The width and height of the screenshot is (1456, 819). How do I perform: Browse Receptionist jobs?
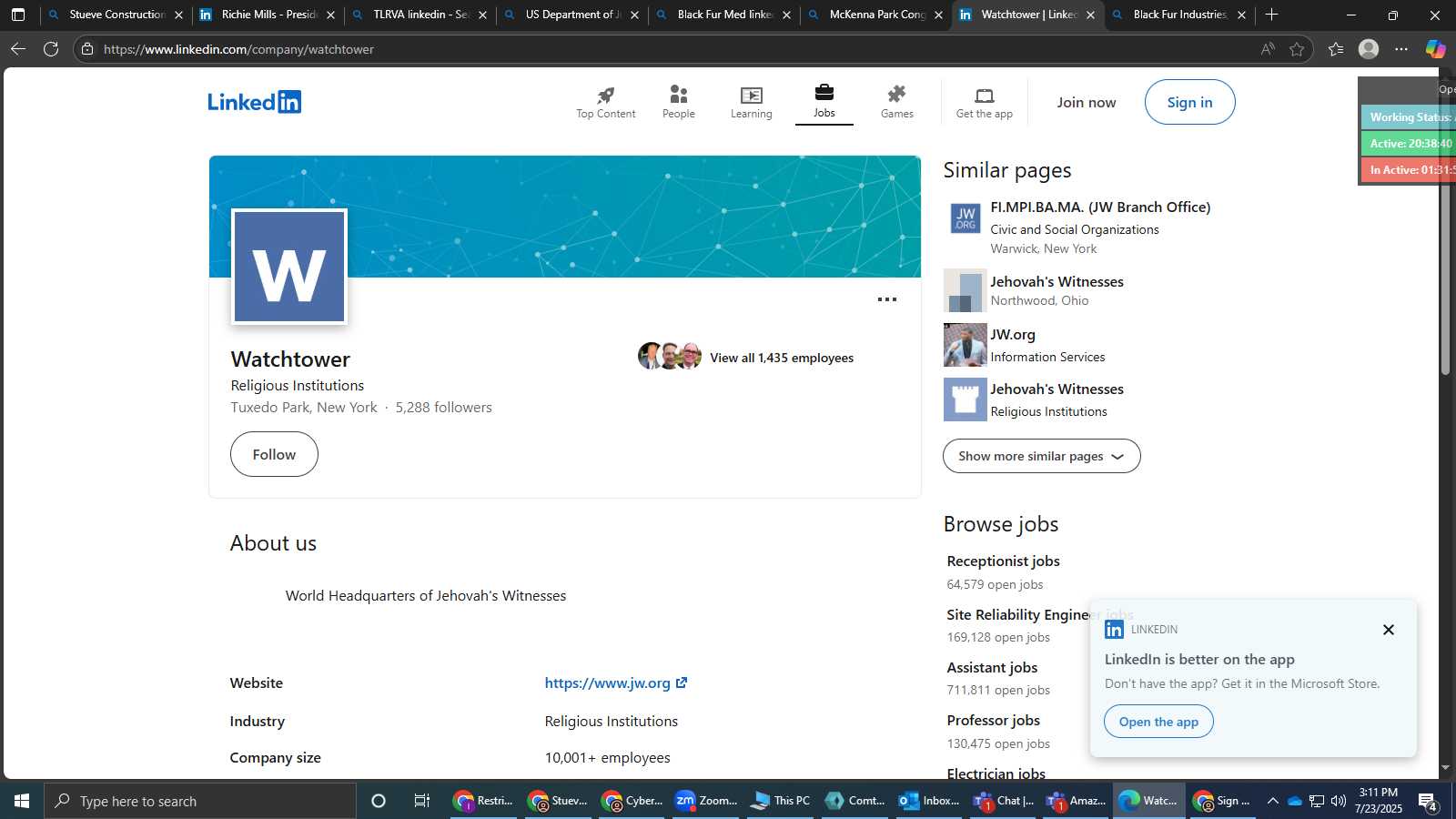[x=1003, y=561]
